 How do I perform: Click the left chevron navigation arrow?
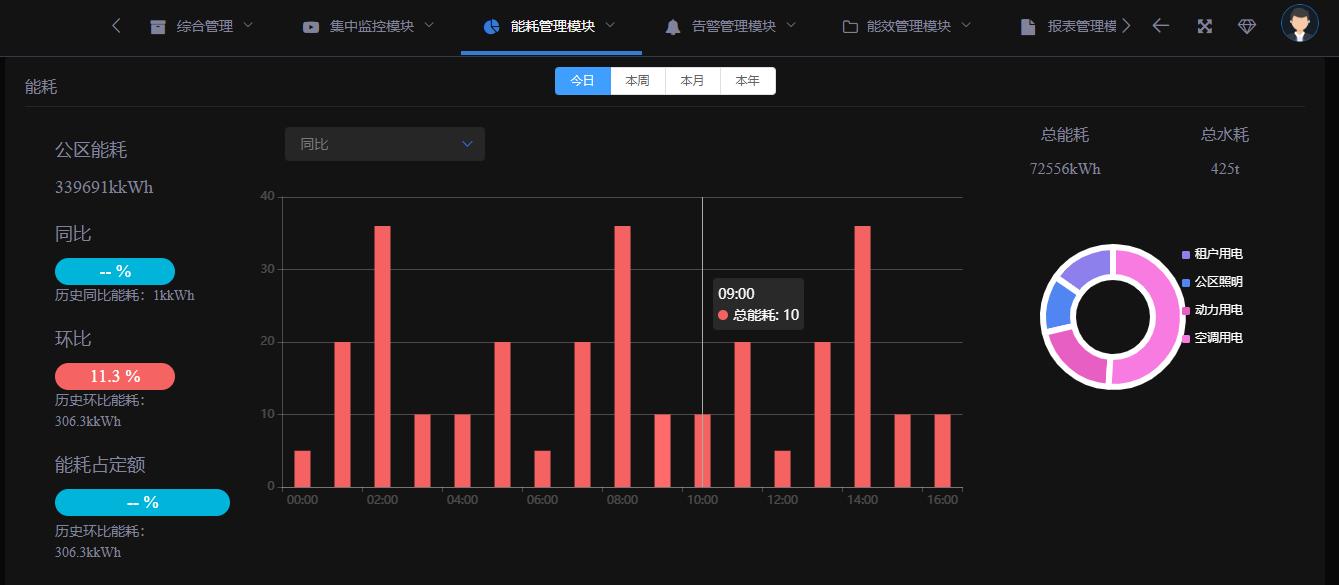pos(116,26)
